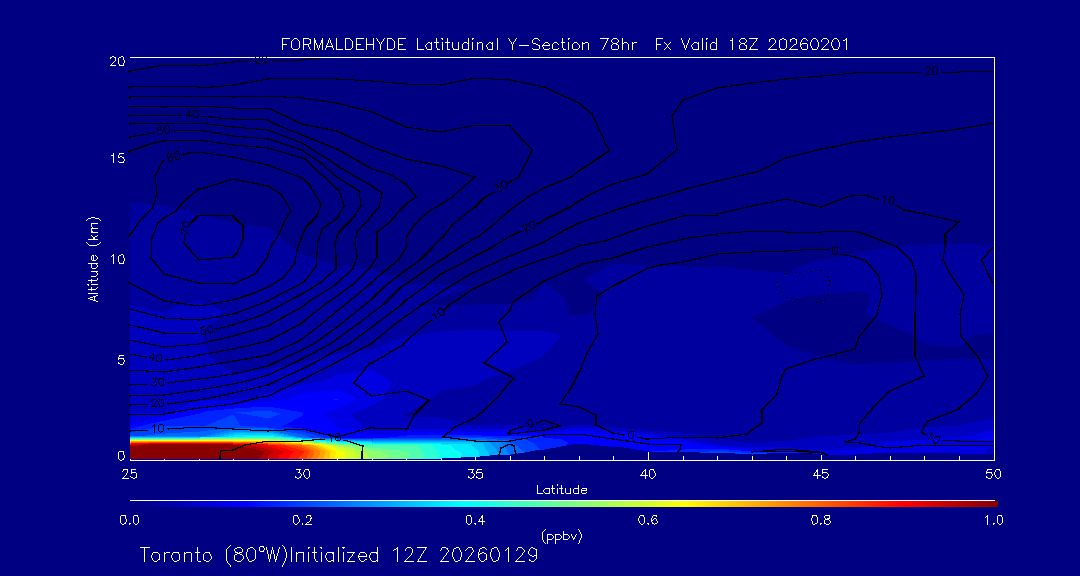The image size is (1080, 576).
Task: Click latitude axis tick label 30
Action: point(302,474)
